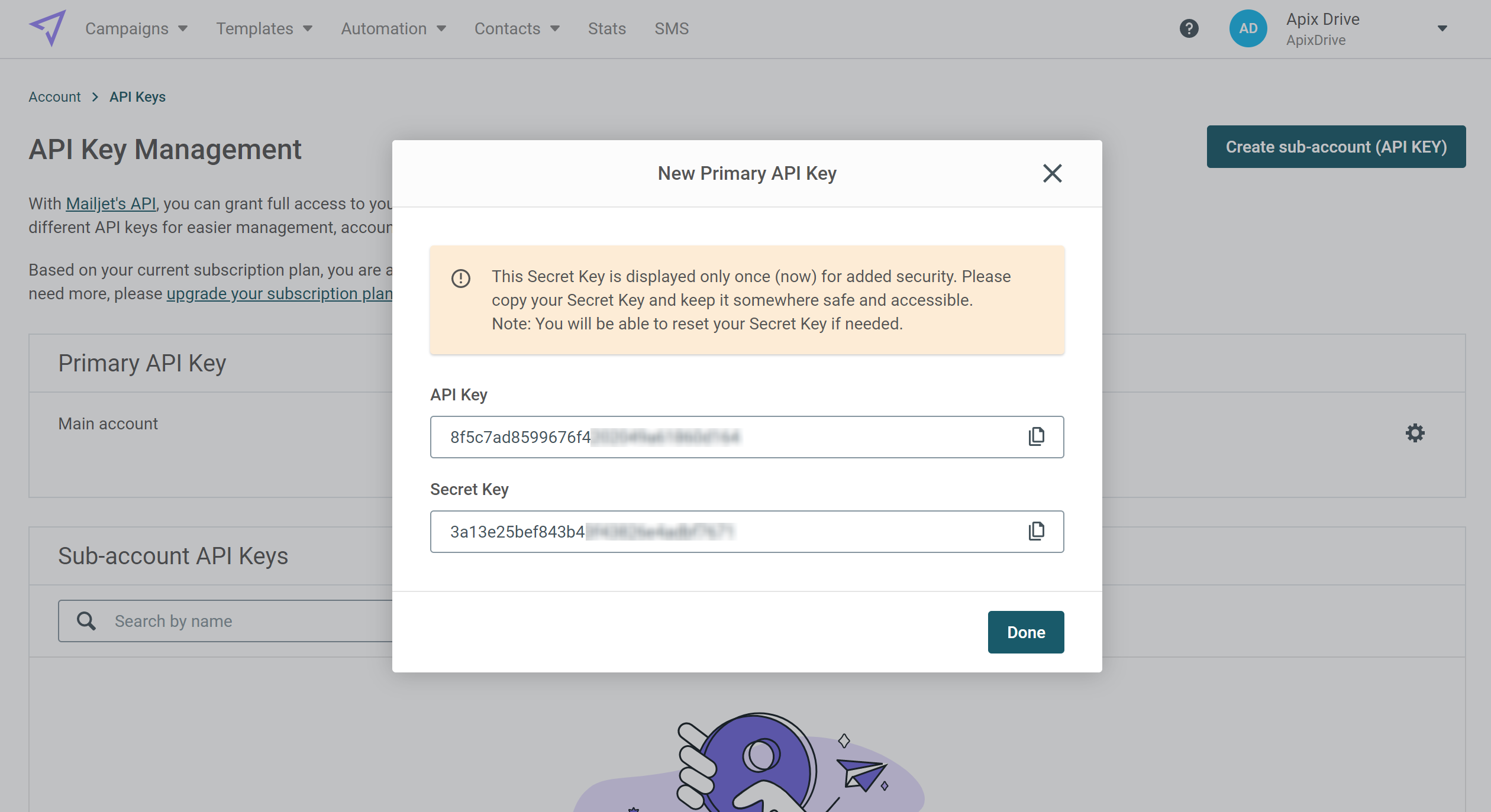Click the copy icon for API Key

pyautogui.click(x=1038, y=436)
